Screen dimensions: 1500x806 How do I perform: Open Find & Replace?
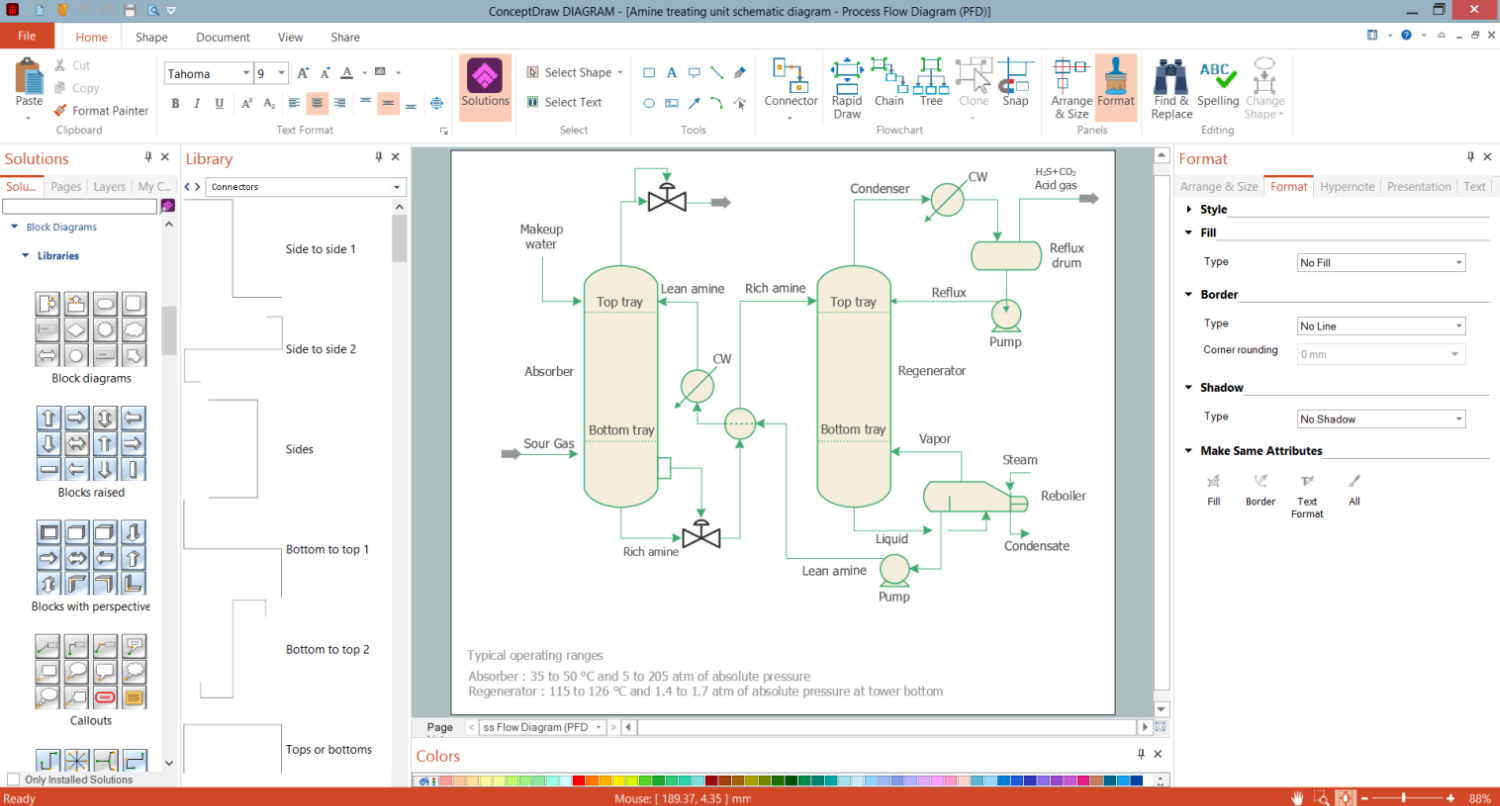click(x=1171, y=87)
